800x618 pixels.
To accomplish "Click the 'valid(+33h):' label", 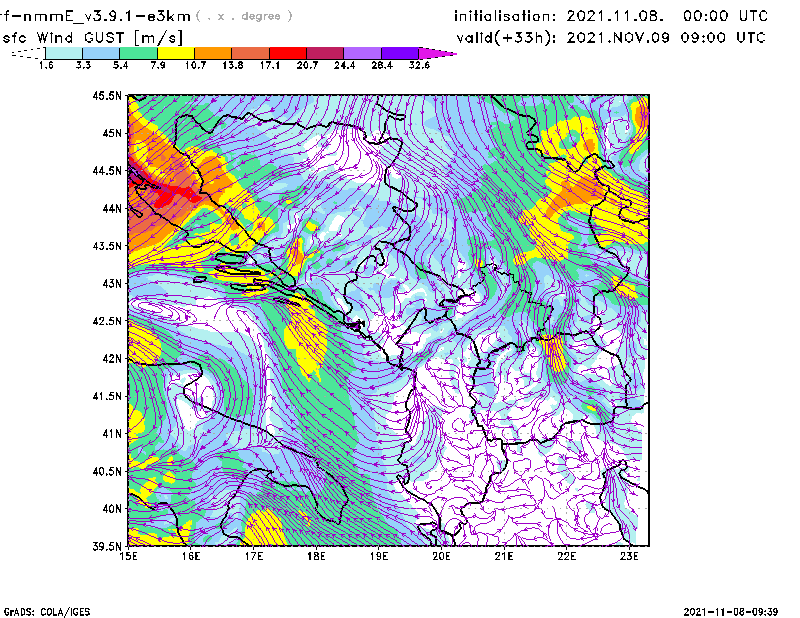I will pos(506,38).
